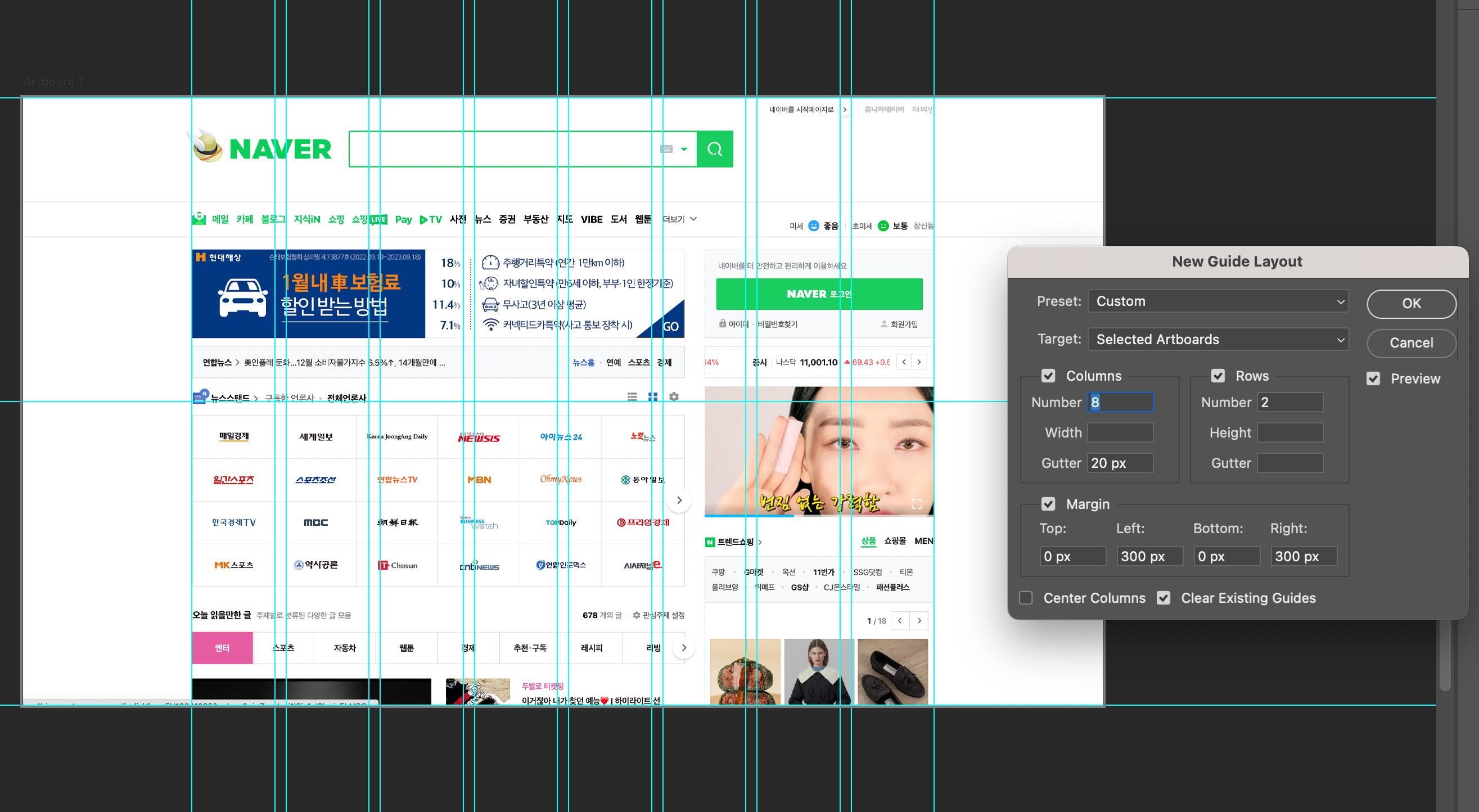
Task: Click the on-screen keyboard icon in search bar
Action: [x=666, y=150]
